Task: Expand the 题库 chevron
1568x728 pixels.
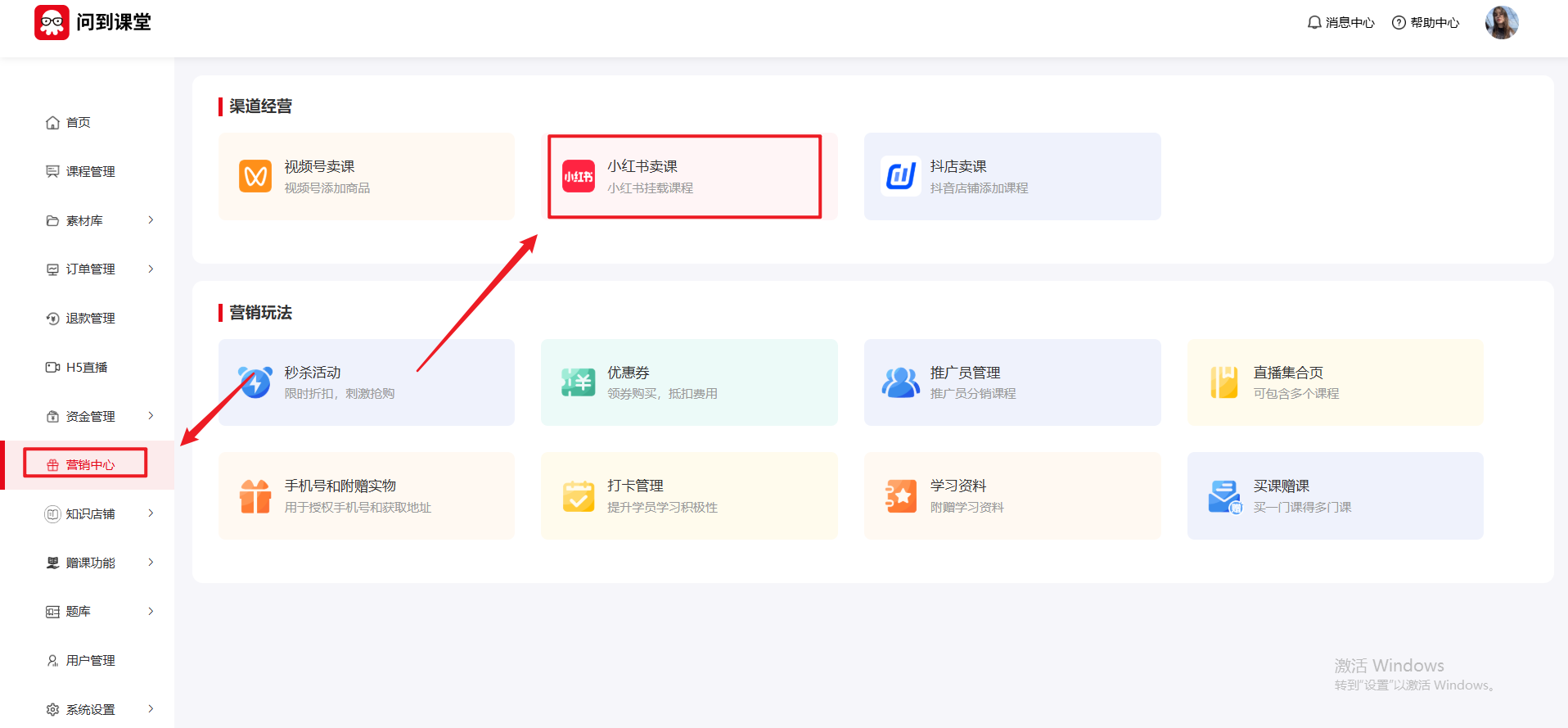Action: coord(151,611)
